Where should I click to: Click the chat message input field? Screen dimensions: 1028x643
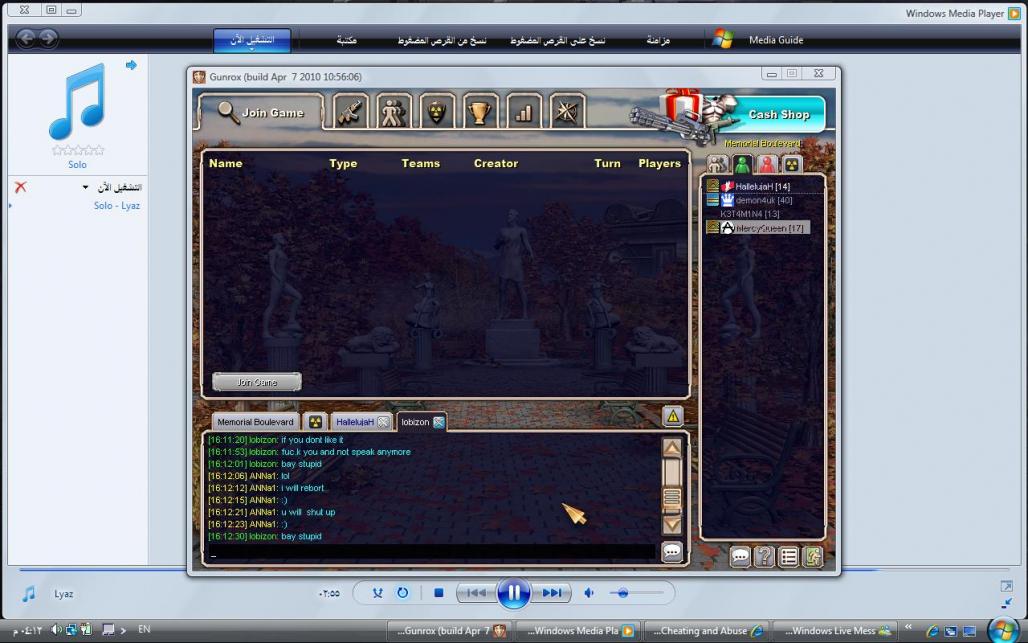(430, 553)
